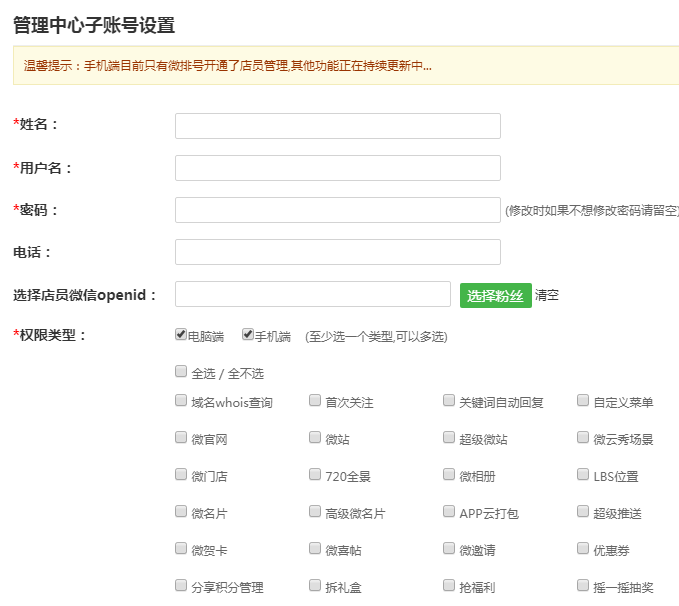
Task: Click the 清空 link
Action: pos(547,295)
